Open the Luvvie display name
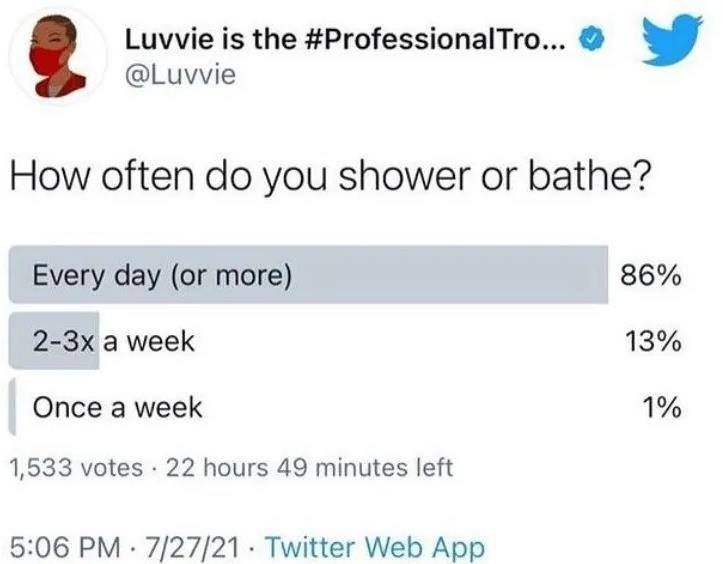 [344, 40]
